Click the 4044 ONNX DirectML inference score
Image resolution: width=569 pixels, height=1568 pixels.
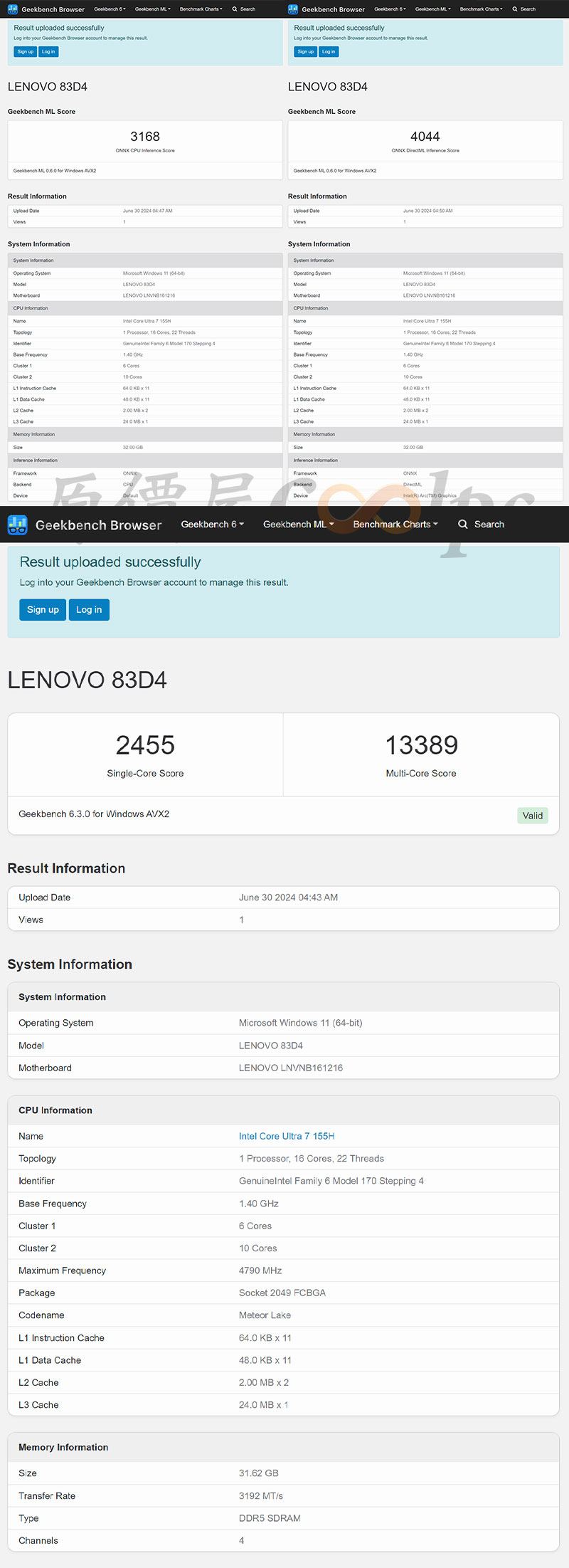coord(425,137)
